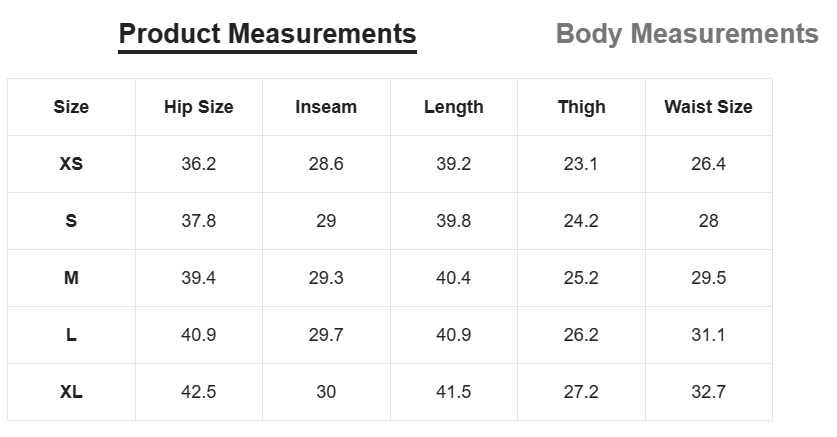The height and width of the screenshot is (437, 837).
Task: Click the Size column header
Action: (71, 107)
